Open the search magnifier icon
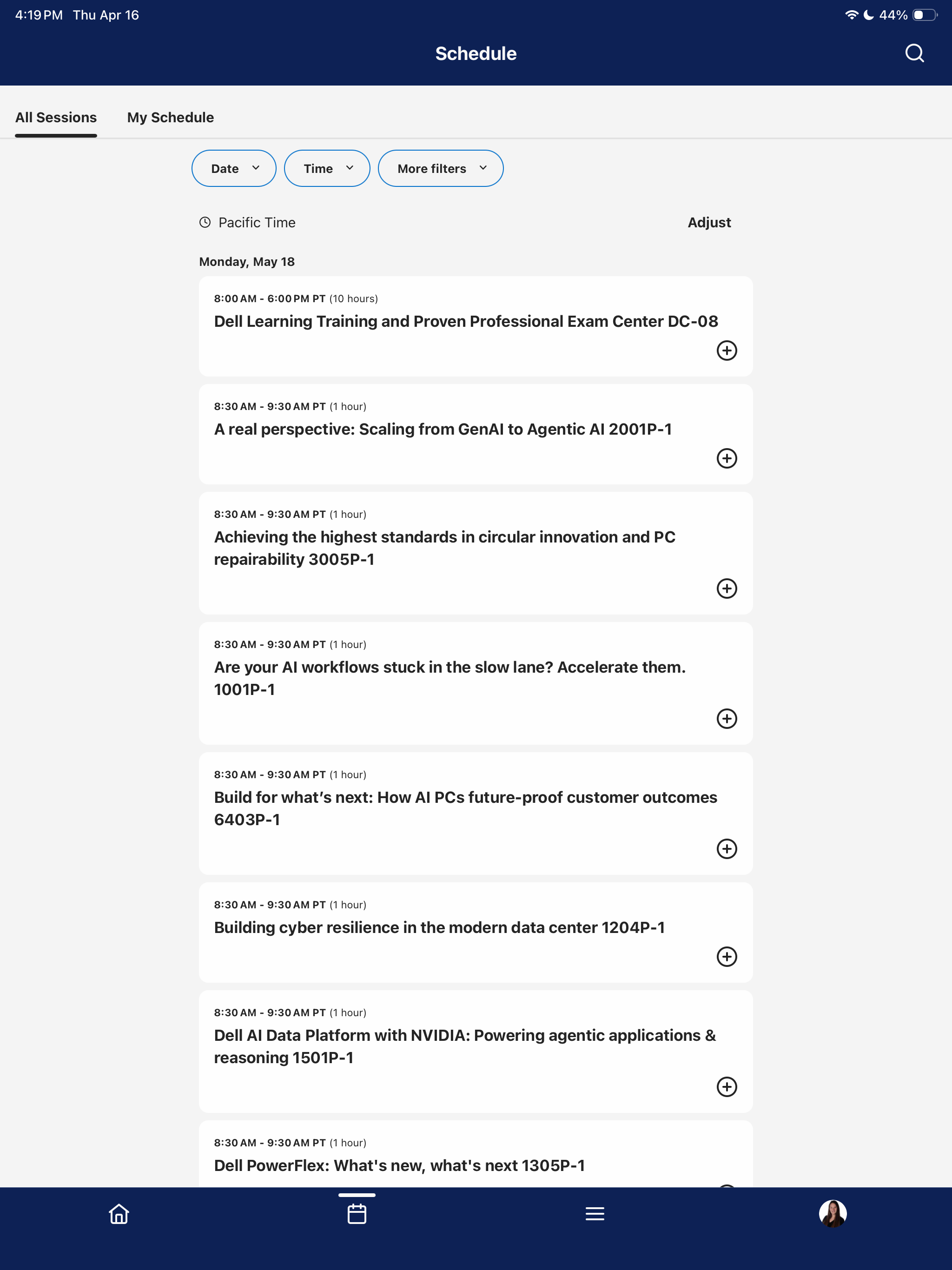 click(x=914, y=53)
